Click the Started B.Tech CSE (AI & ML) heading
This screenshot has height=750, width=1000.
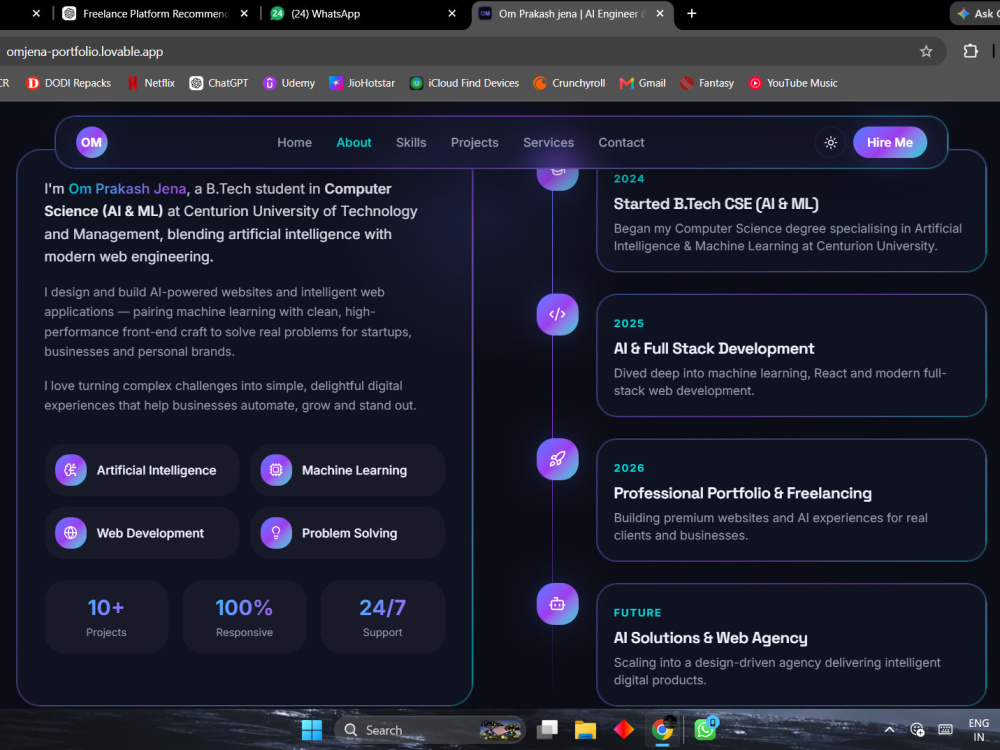[716, 204]
